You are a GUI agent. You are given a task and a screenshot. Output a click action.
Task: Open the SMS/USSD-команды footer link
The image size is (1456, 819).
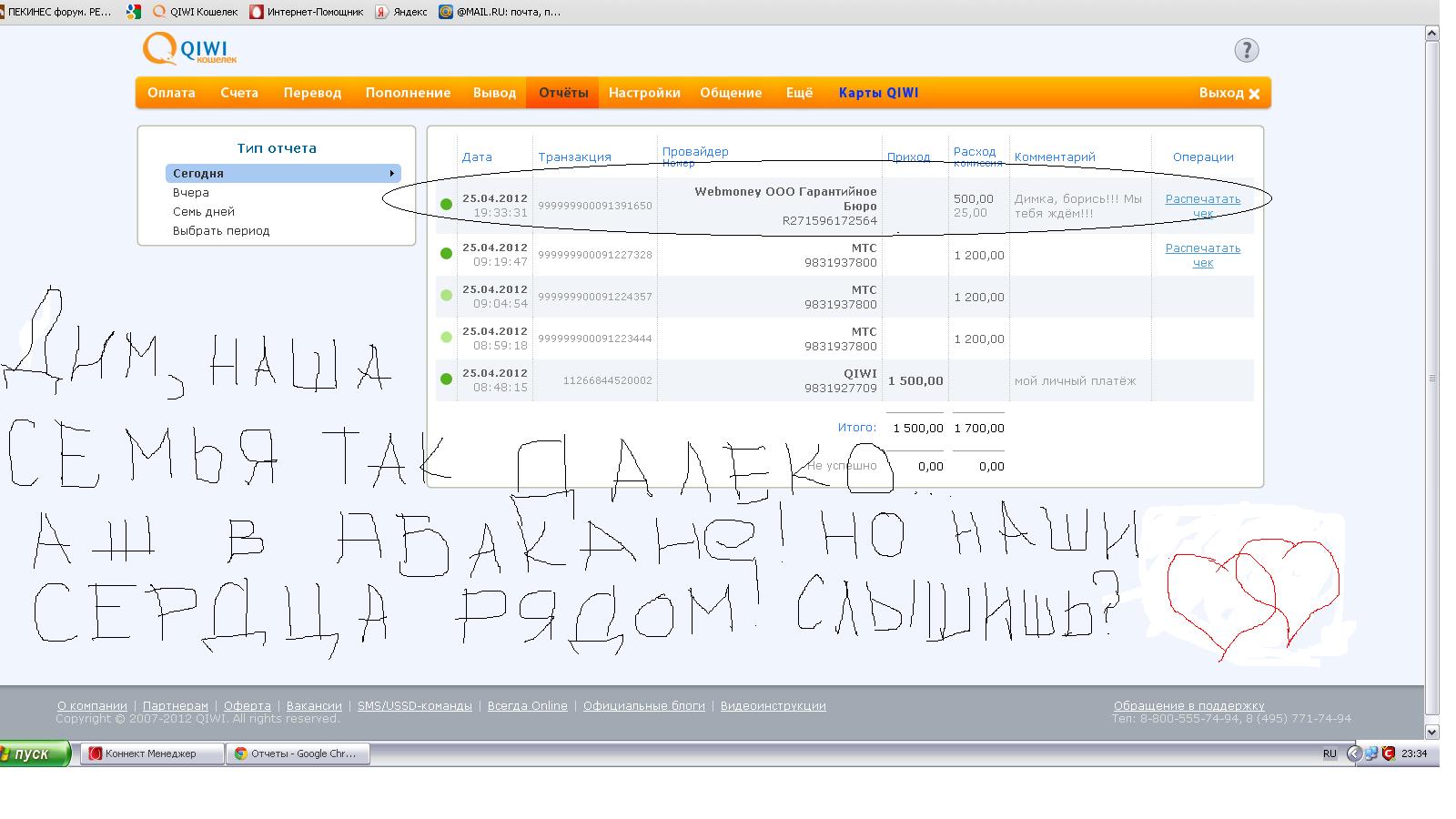point(415,705)
